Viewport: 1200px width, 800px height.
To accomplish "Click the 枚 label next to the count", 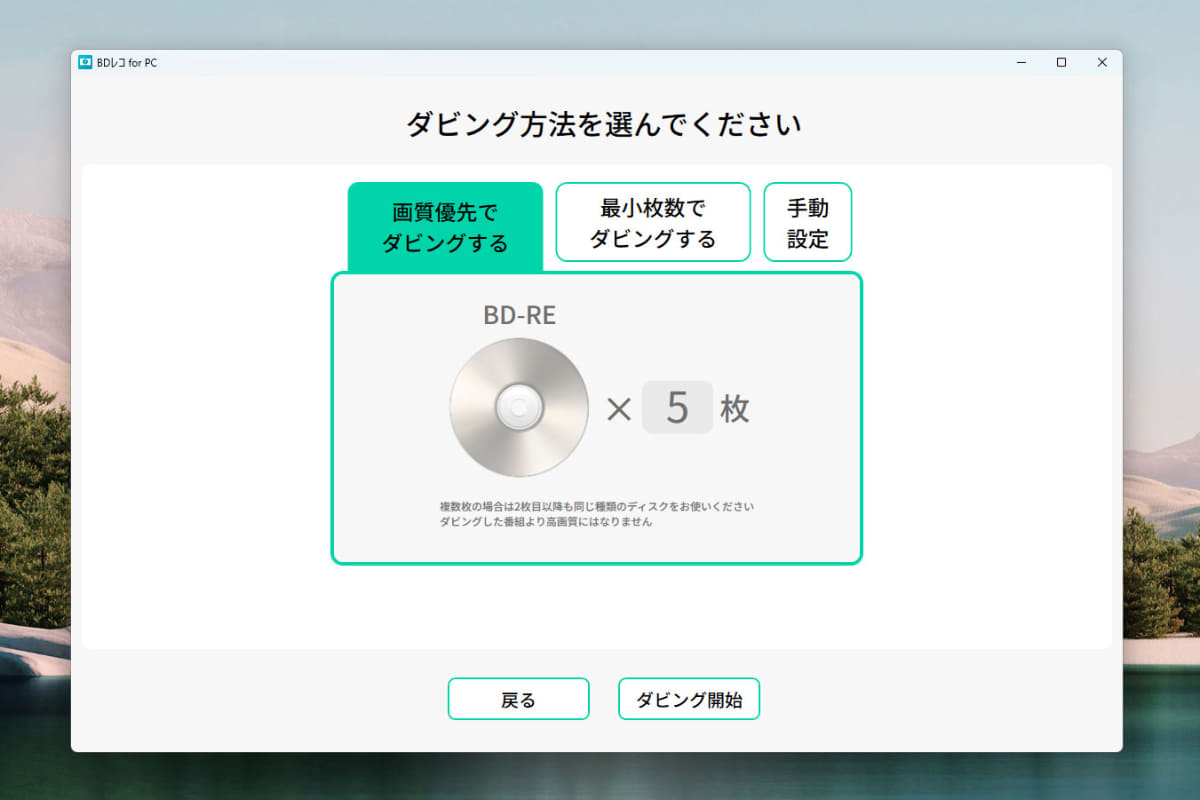I will [x=733, y=408].
